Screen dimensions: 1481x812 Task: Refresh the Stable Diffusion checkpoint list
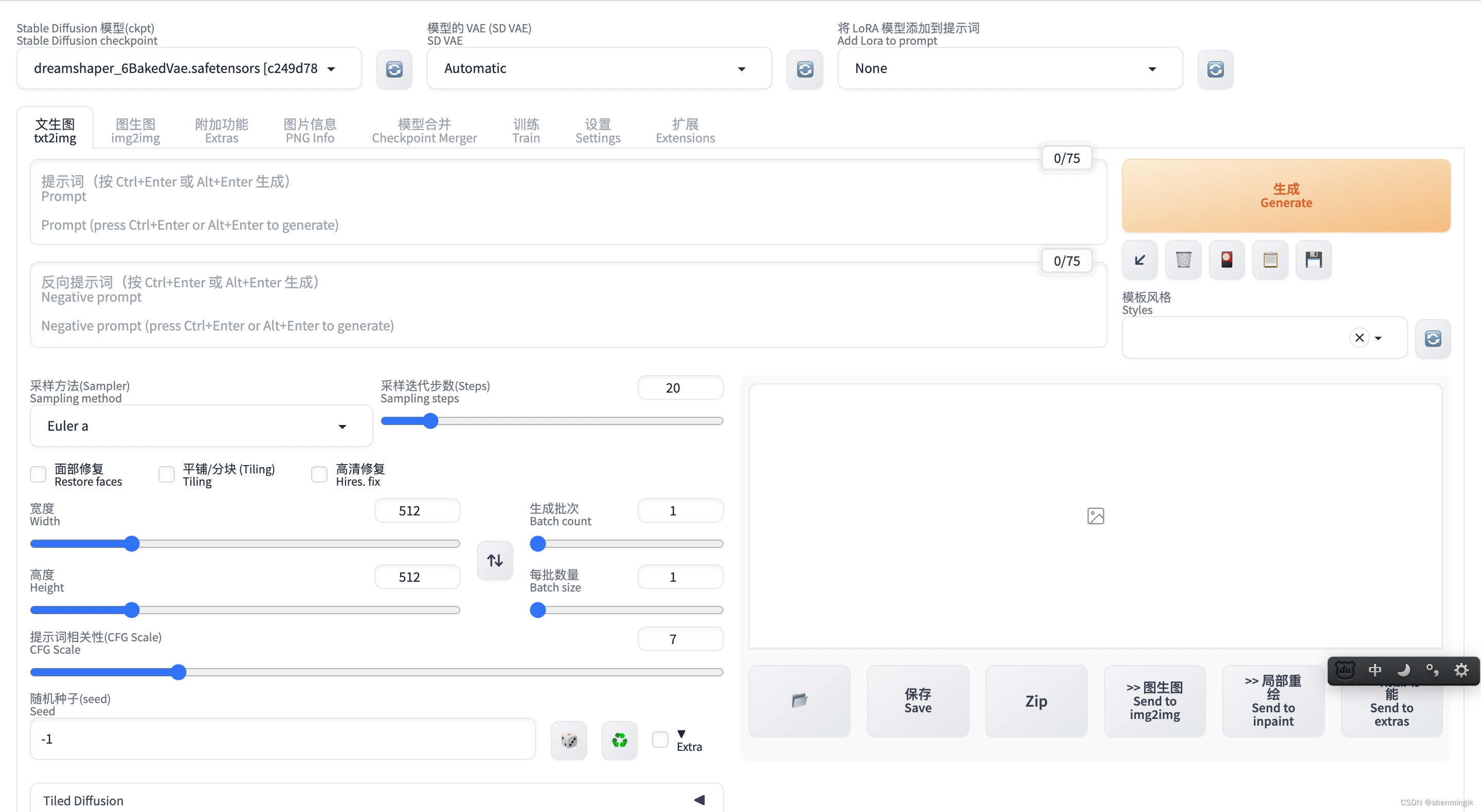coord(394,69)
